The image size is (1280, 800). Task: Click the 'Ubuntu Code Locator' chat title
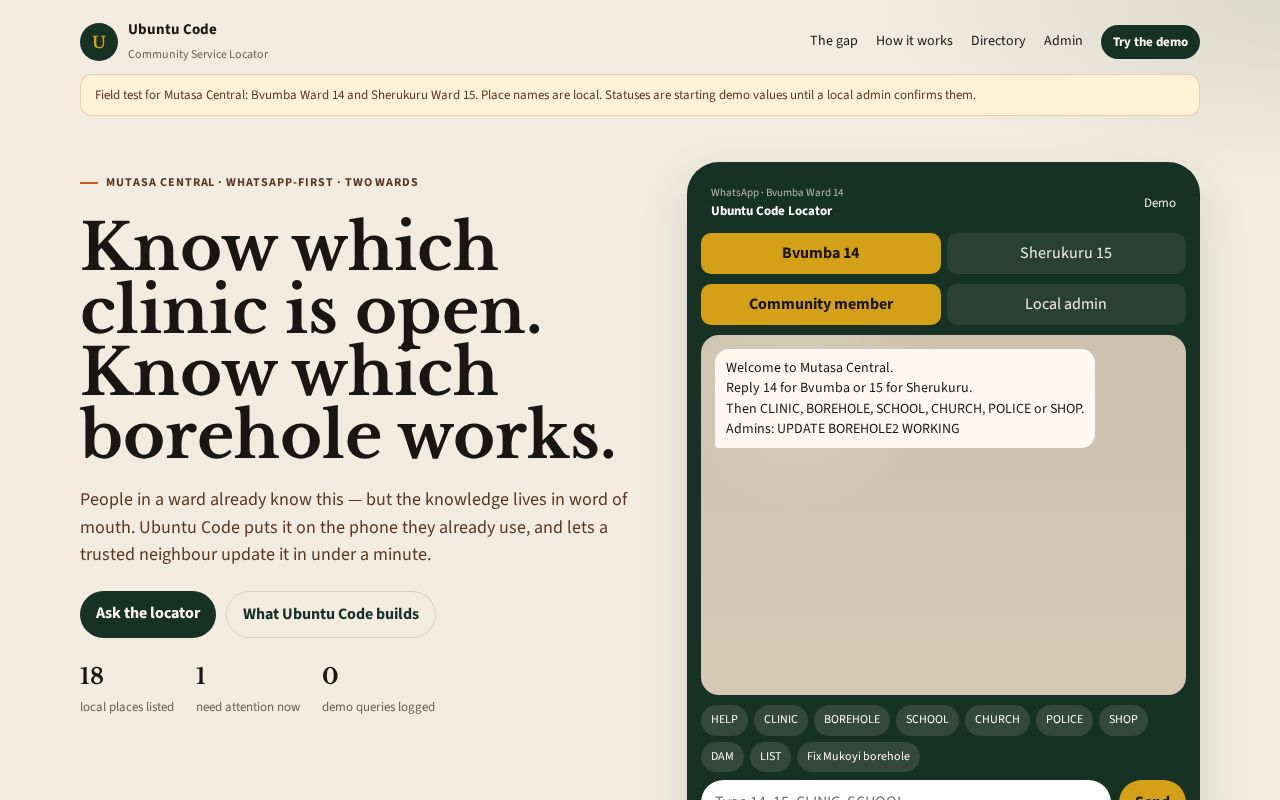coord(771,211)
